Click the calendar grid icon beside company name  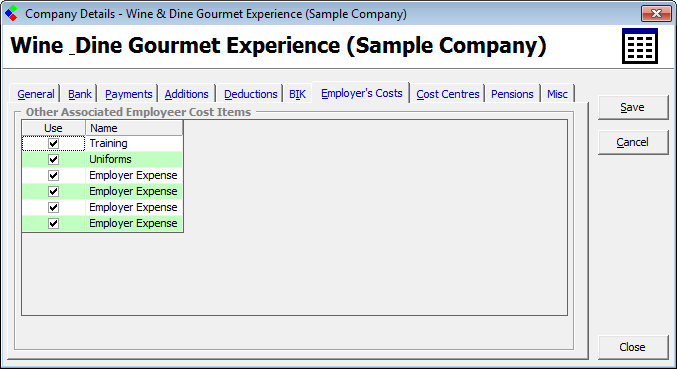pos(640,46)
